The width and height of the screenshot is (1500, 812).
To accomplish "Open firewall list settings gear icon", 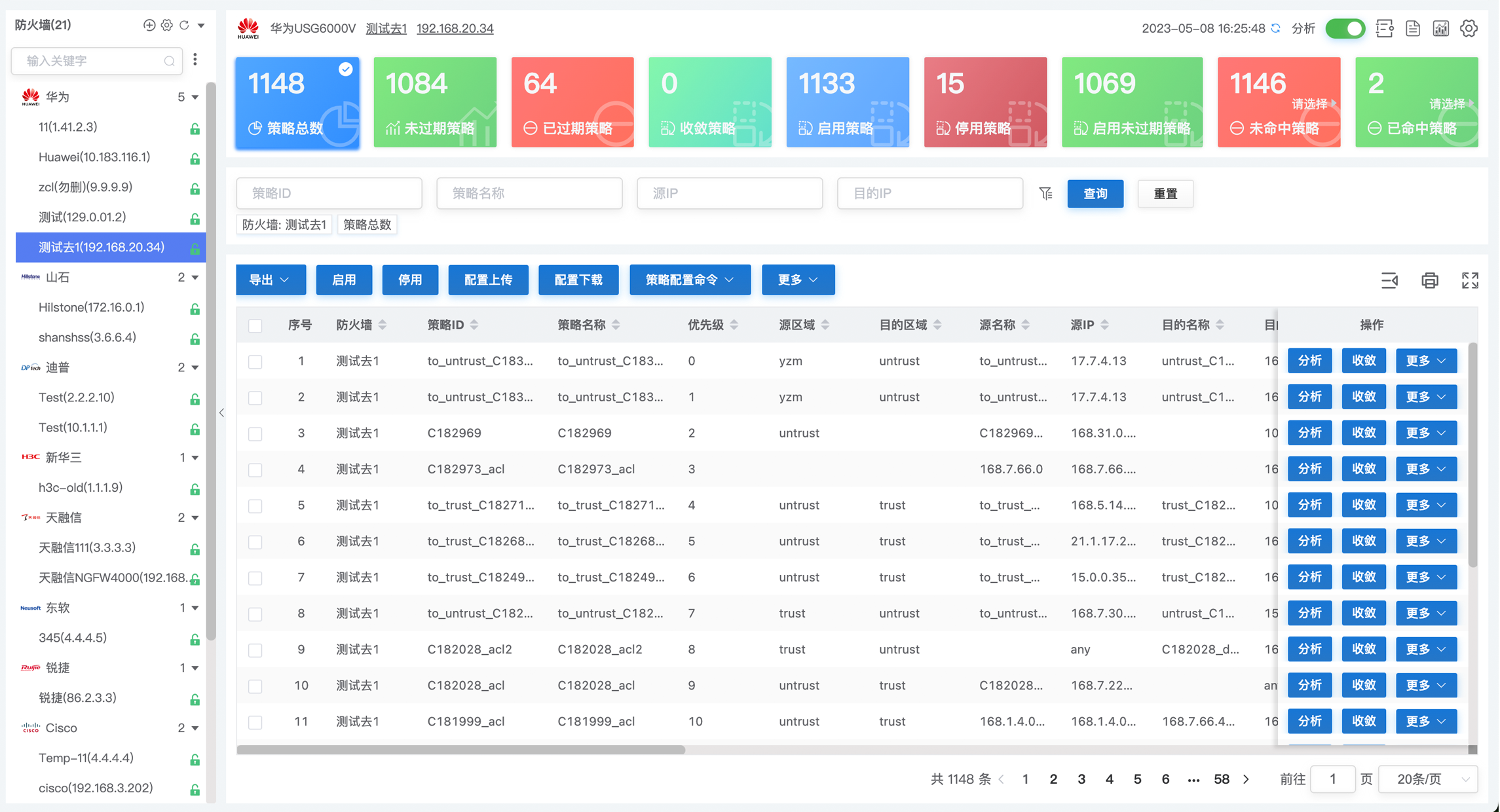I will point(167,25).
